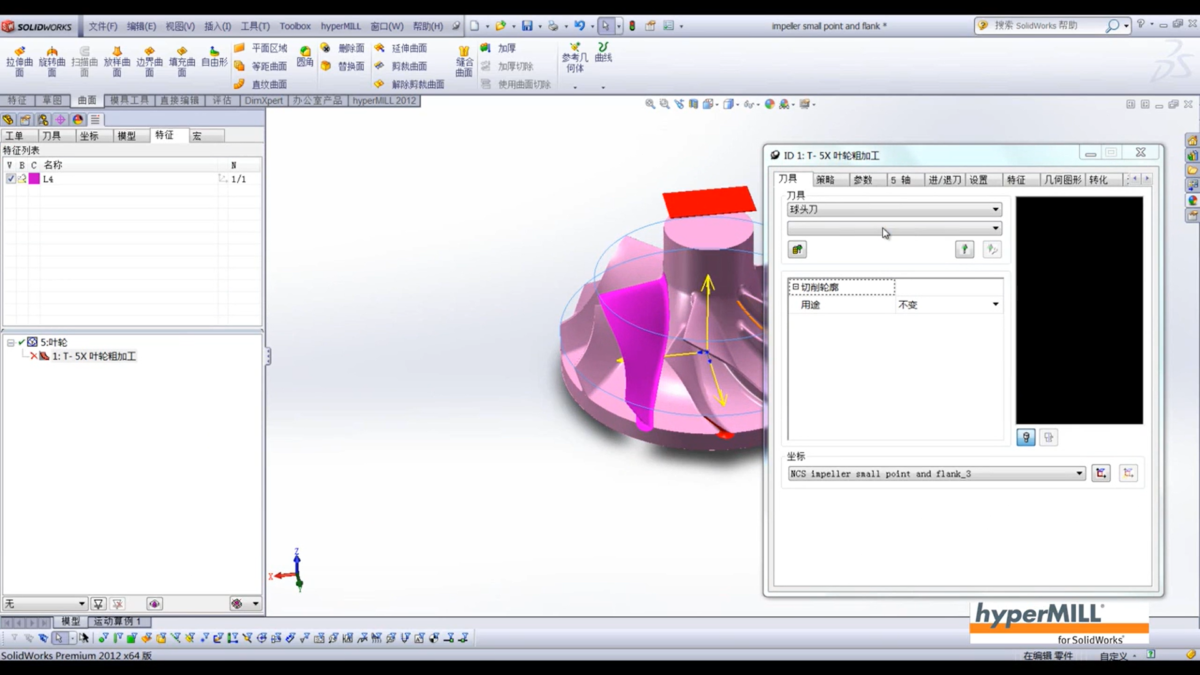Click the undo icon in top toolbar

click(579, 26)
